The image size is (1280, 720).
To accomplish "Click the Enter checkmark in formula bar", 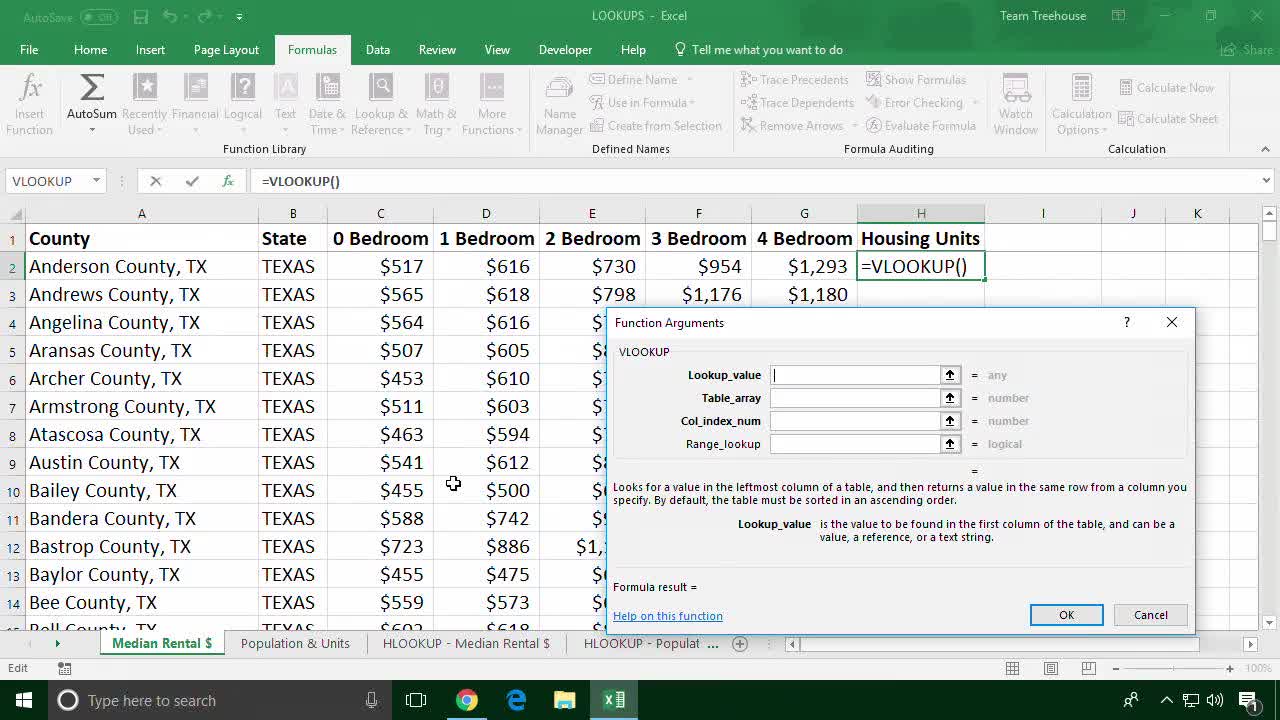I will click(x=192, y=181).
